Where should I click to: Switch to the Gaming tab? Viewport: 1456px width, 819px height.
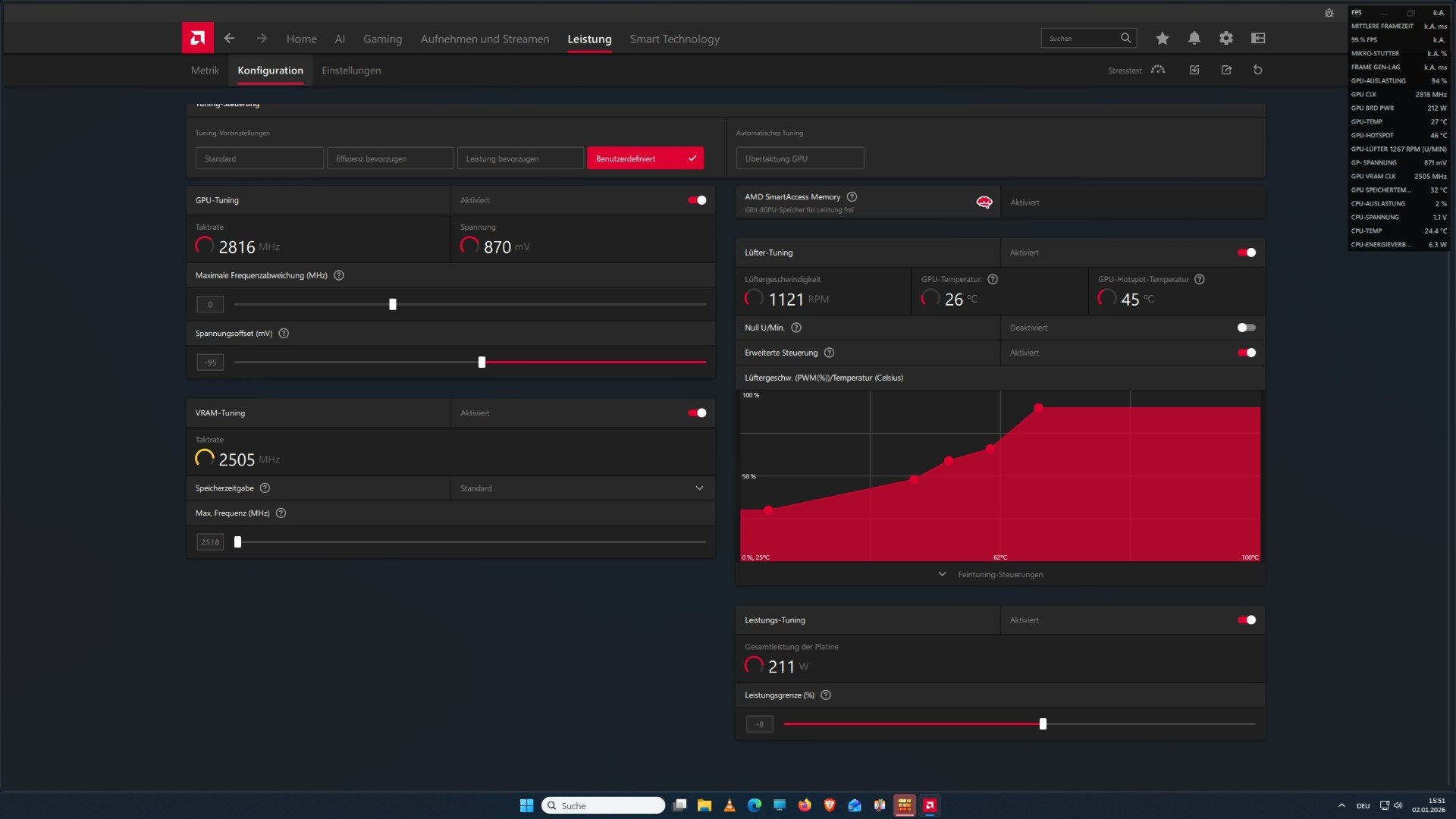[382, 39]
